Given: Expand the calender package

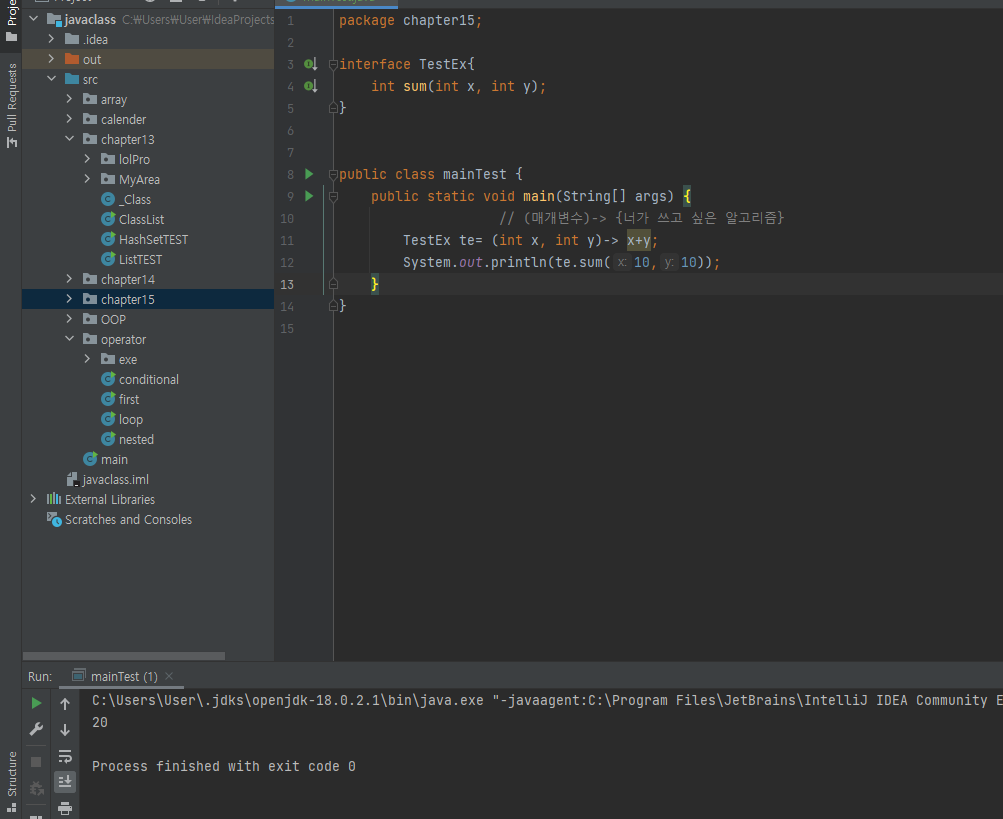Looking at the screenshot, I should [70, 119].
